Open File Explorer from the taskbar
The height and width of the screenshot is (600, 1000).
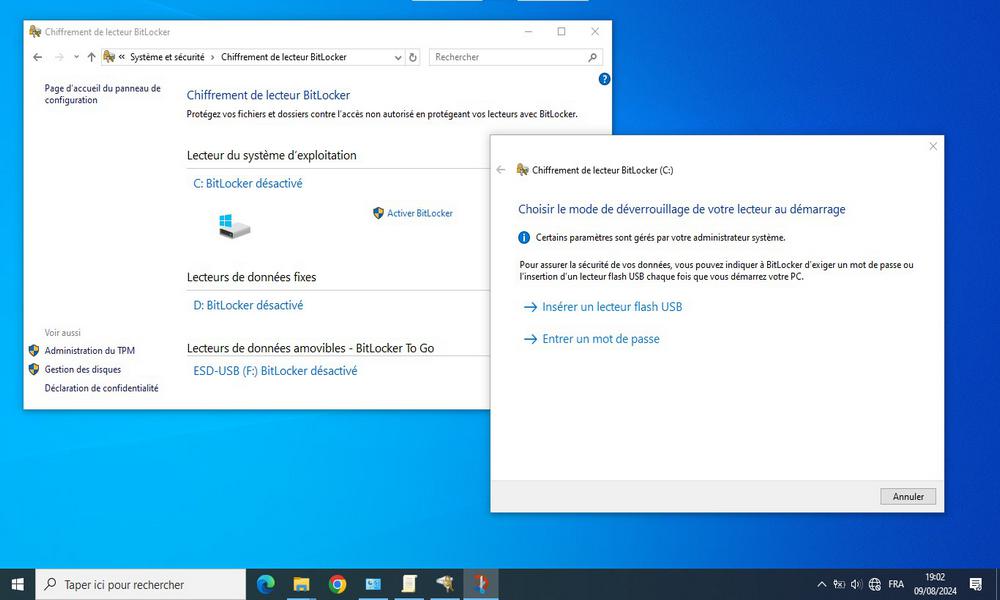(301, 584)
